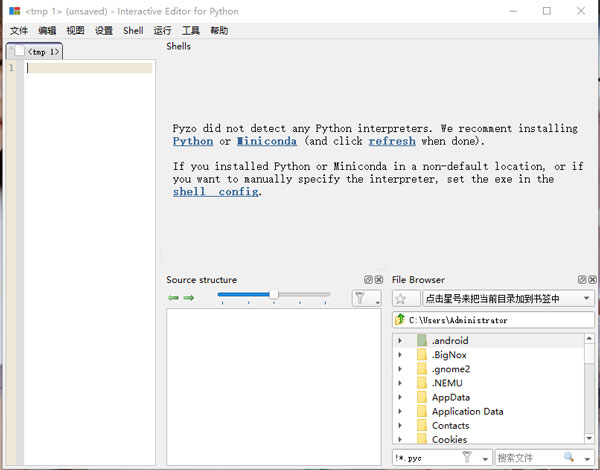Click the search magnifier icon in File Browser
The image size is (600, 470).
[x=569, y=457]
